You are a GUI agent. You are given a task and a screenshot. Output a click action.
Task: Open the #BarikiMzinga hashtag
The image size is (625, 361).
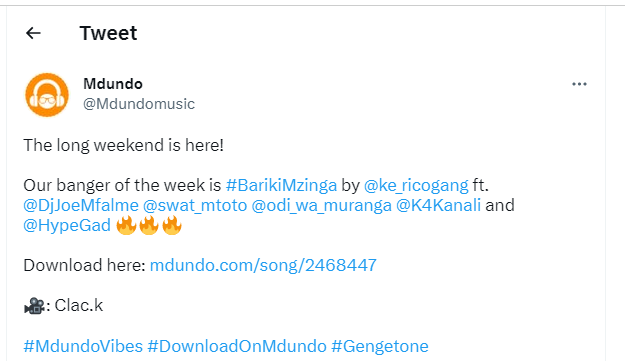coord(281,185)
